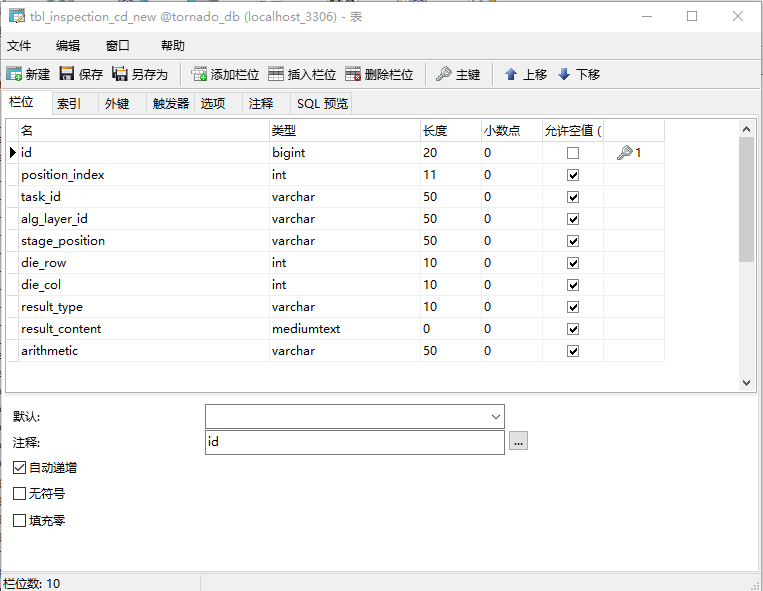Enable the 填充零 zerofill checkbox
Viewport: 763px width, 591px height.
tap(20, 521)
